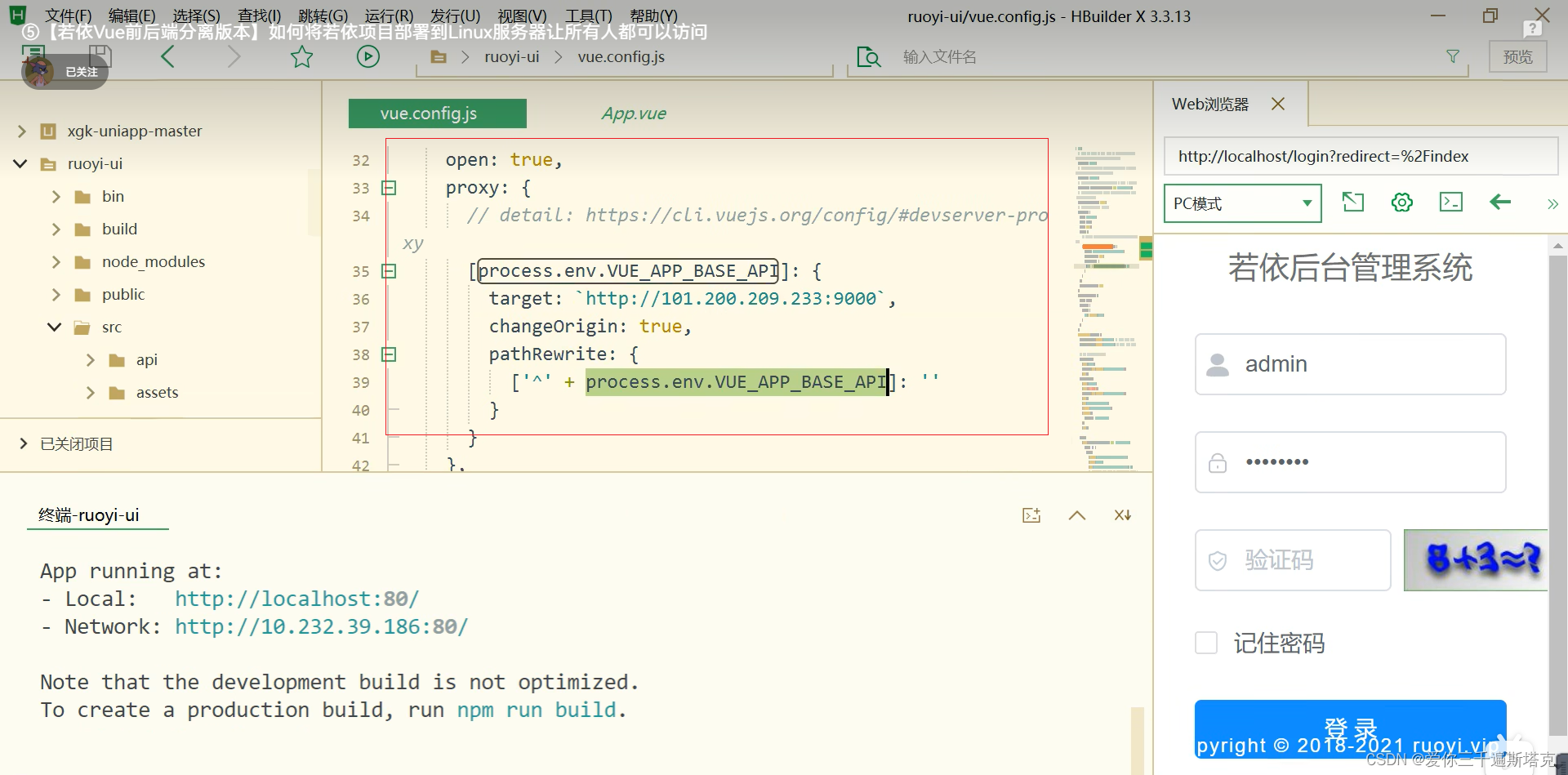Click the 登录 button
Image resolution: width=1568 pixels, height=775 pixels.
(x=1350, y=728)
